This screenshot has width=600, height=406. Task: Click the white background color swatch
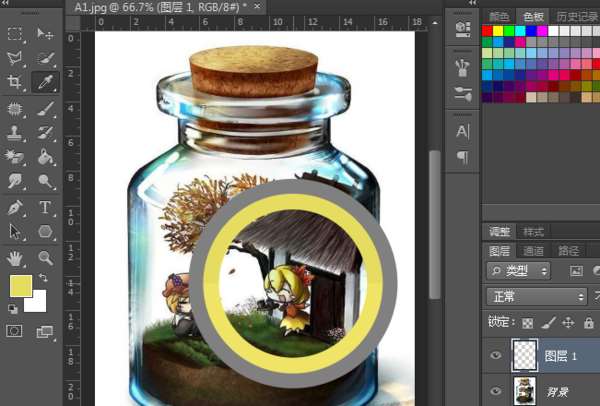pos(38,304)
